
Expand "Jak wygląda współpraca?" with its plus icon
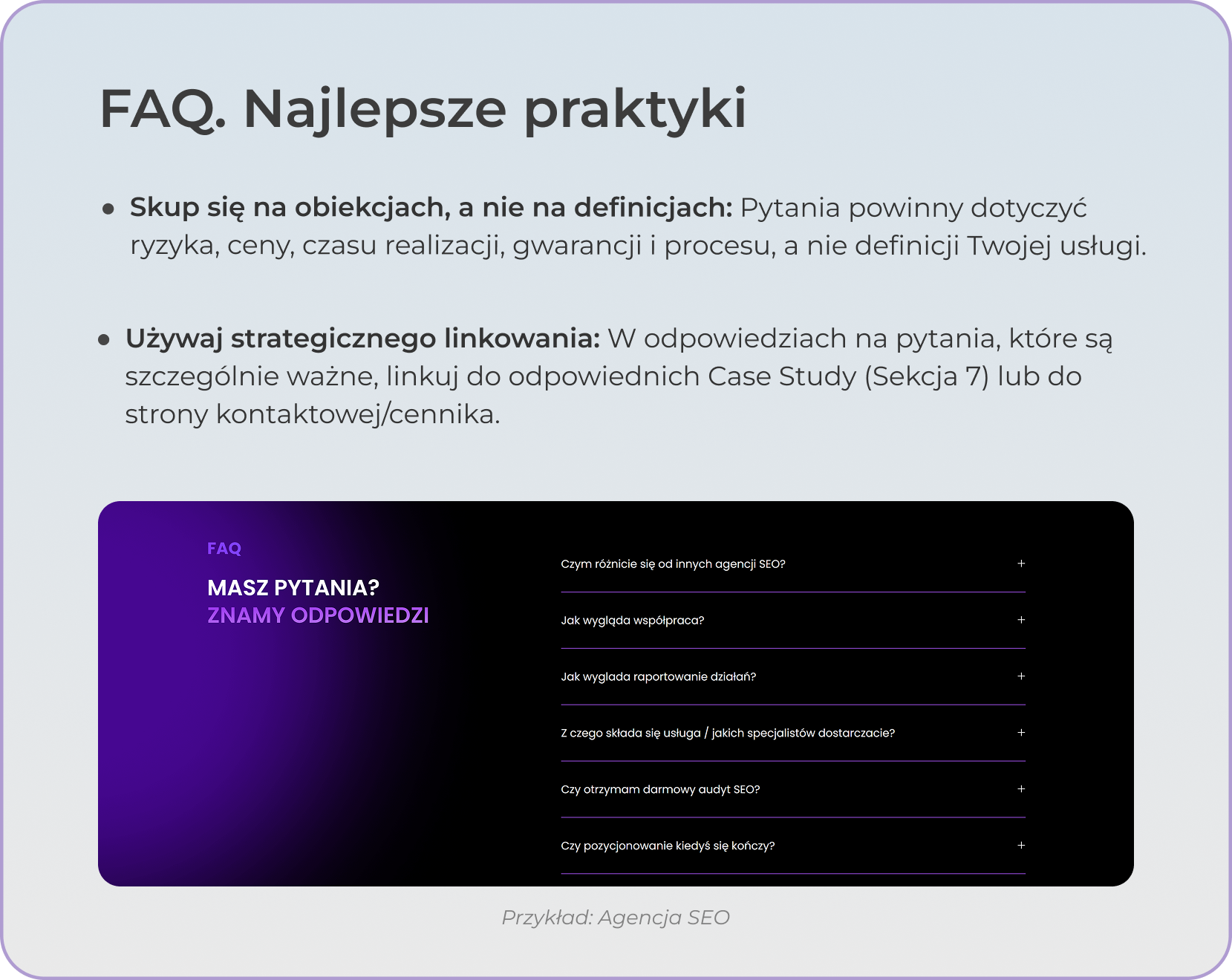click(x=633, y=620)
